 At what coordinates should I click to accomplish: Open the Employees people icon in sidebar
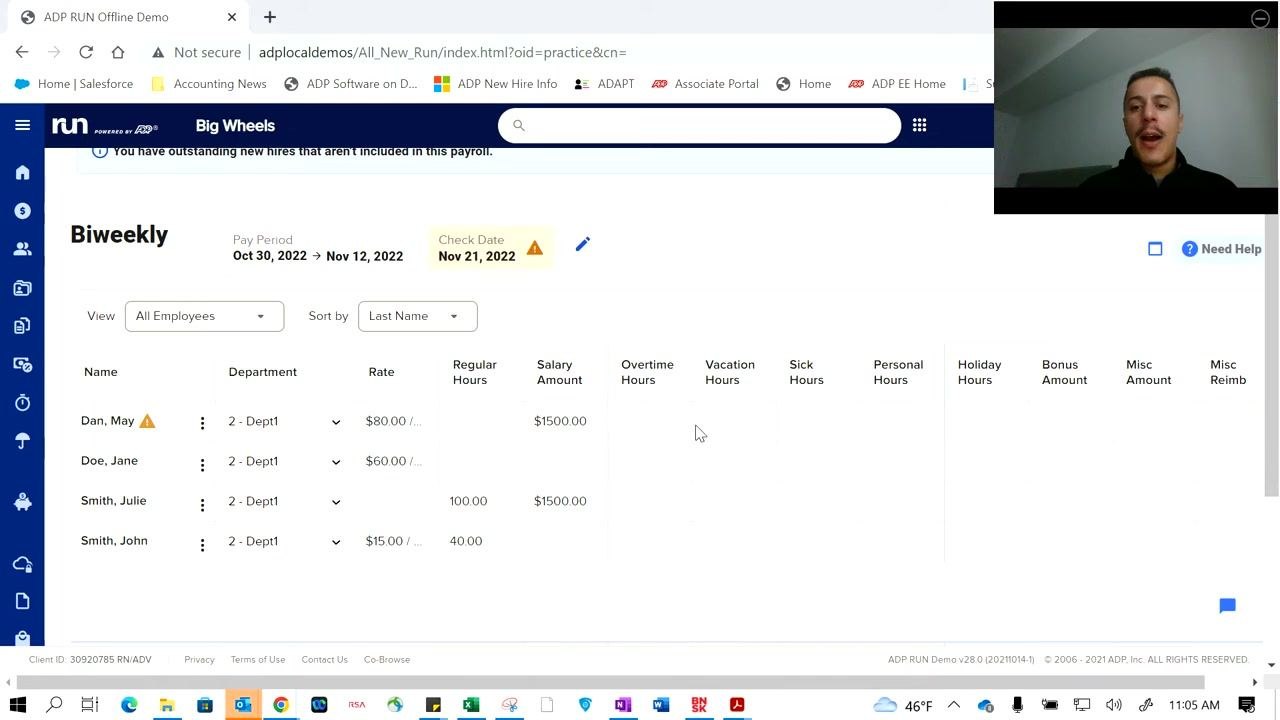click(x=22, y=249)
